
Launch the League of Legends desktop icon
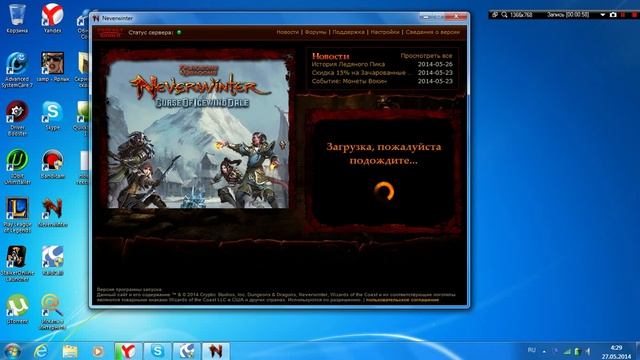click(17, 215)
